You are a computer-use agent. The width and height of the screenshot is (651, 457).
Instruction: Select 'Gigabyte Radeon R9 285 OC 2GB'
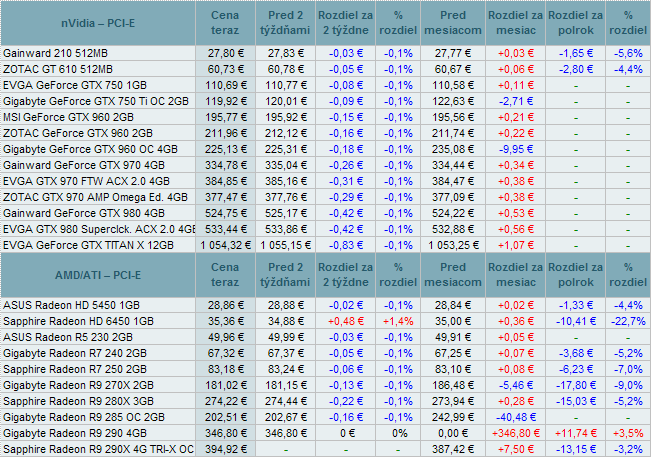click(84, 417)
